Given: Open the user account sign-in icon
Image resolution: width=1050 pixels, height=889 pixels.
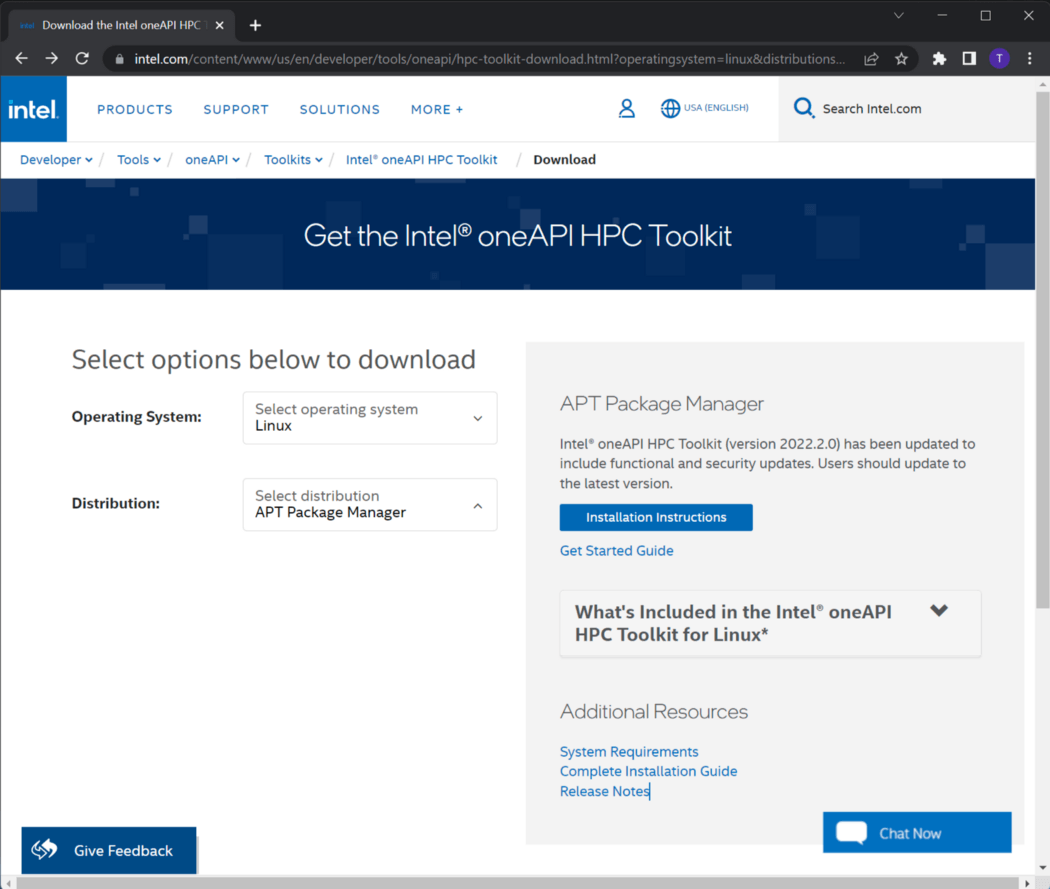Looking at the screenshot, I should [627, 108].
